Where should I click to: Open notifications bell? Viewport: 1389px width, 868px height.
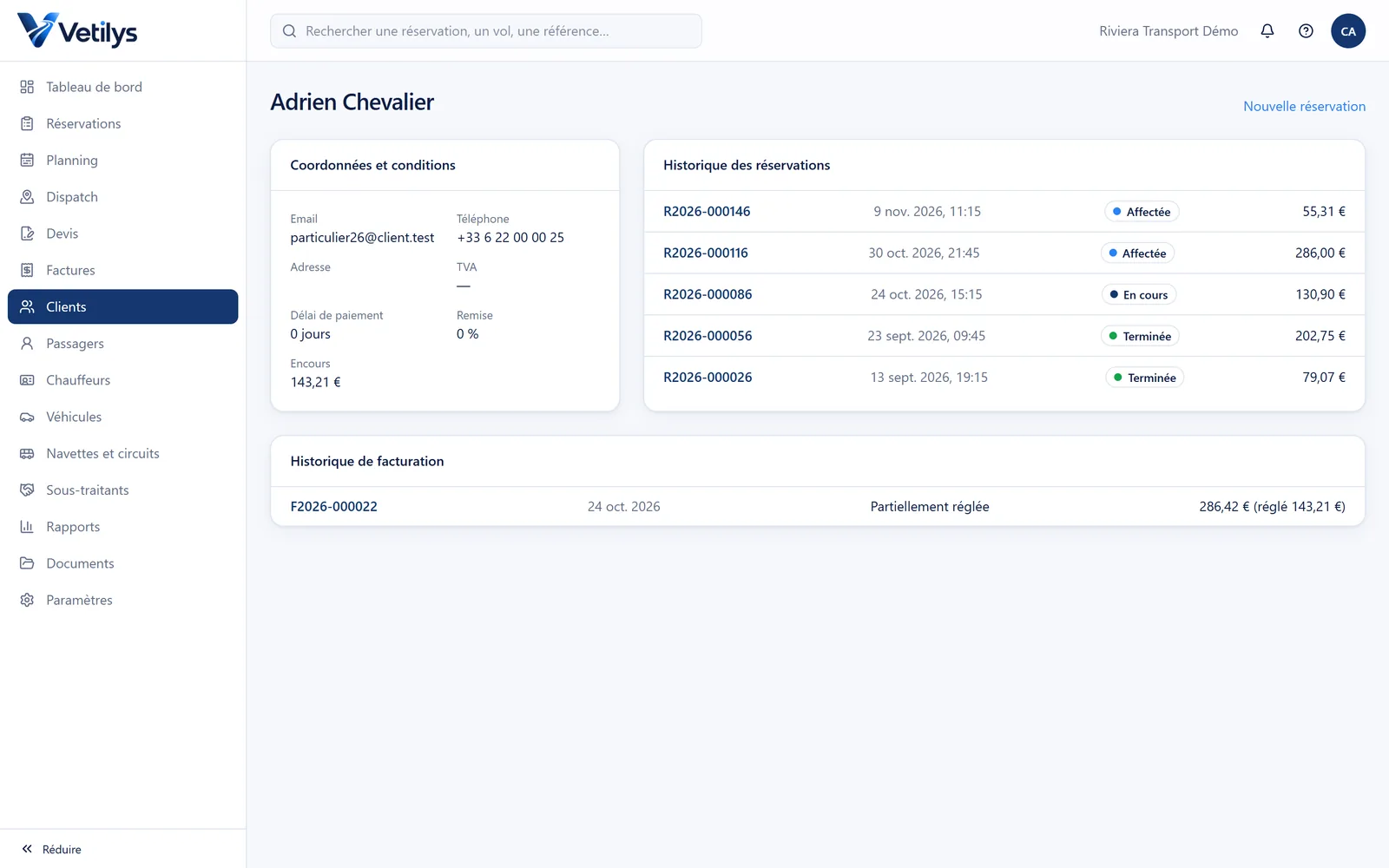click(1267, 31)
